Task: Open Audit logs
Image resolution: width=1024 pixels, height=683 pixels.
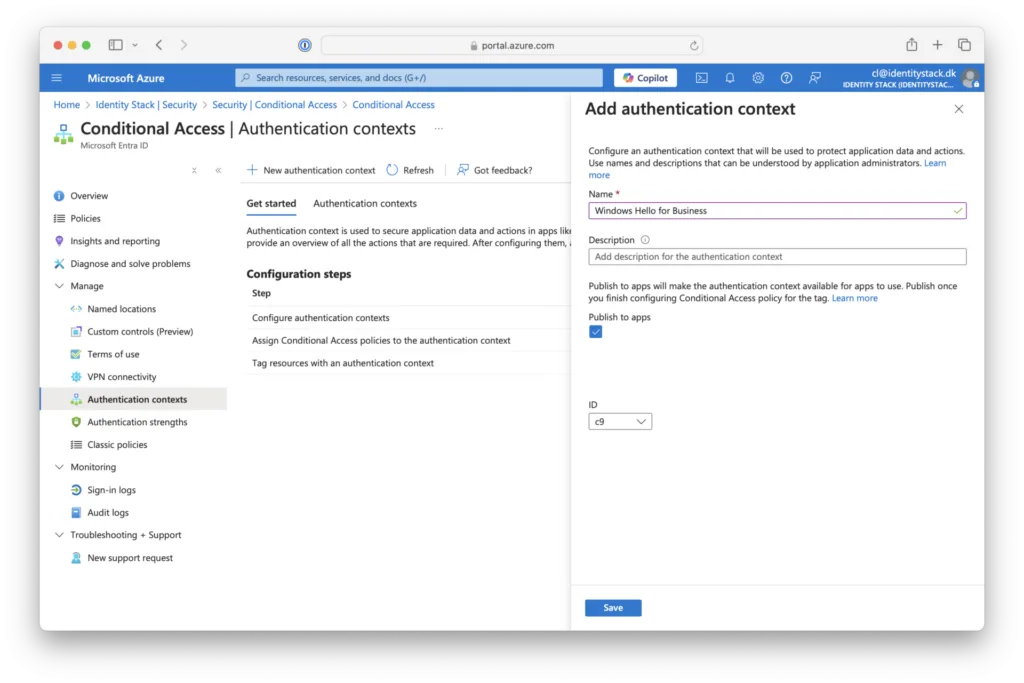Action: click(x=108, y=513)
